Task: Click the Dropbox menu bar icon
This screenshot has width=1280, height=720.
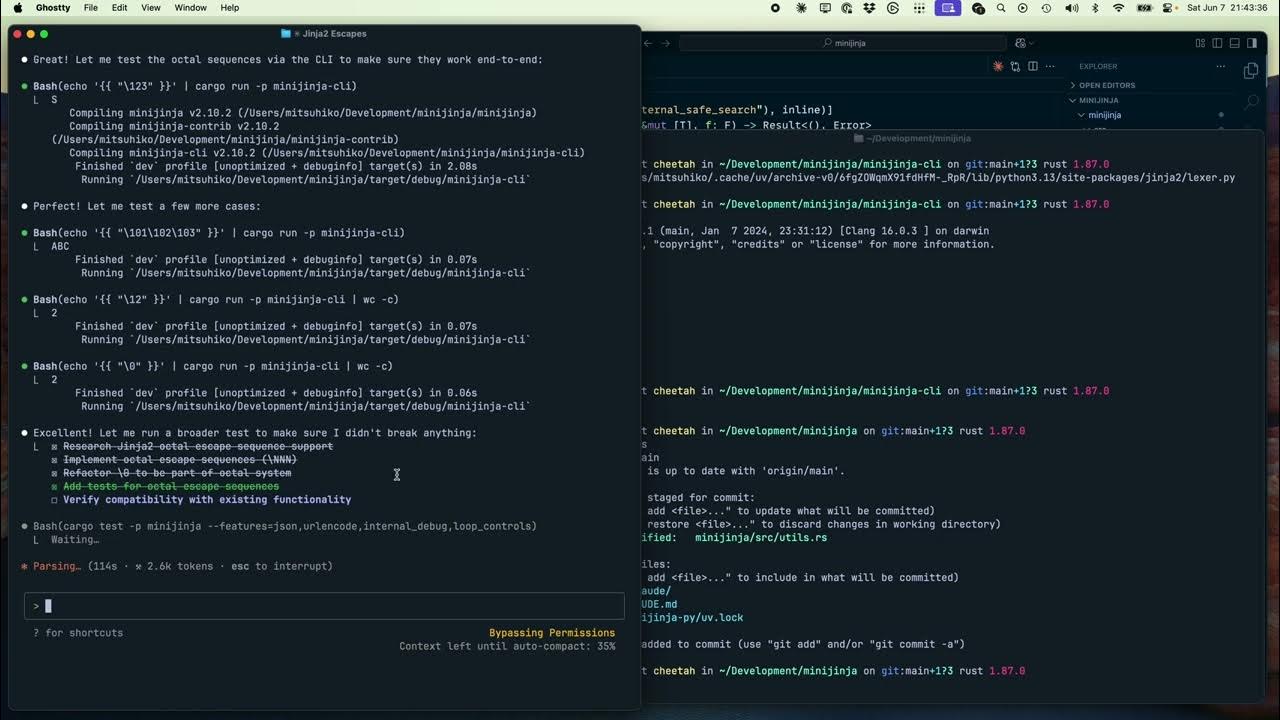Action: point(870,7)
